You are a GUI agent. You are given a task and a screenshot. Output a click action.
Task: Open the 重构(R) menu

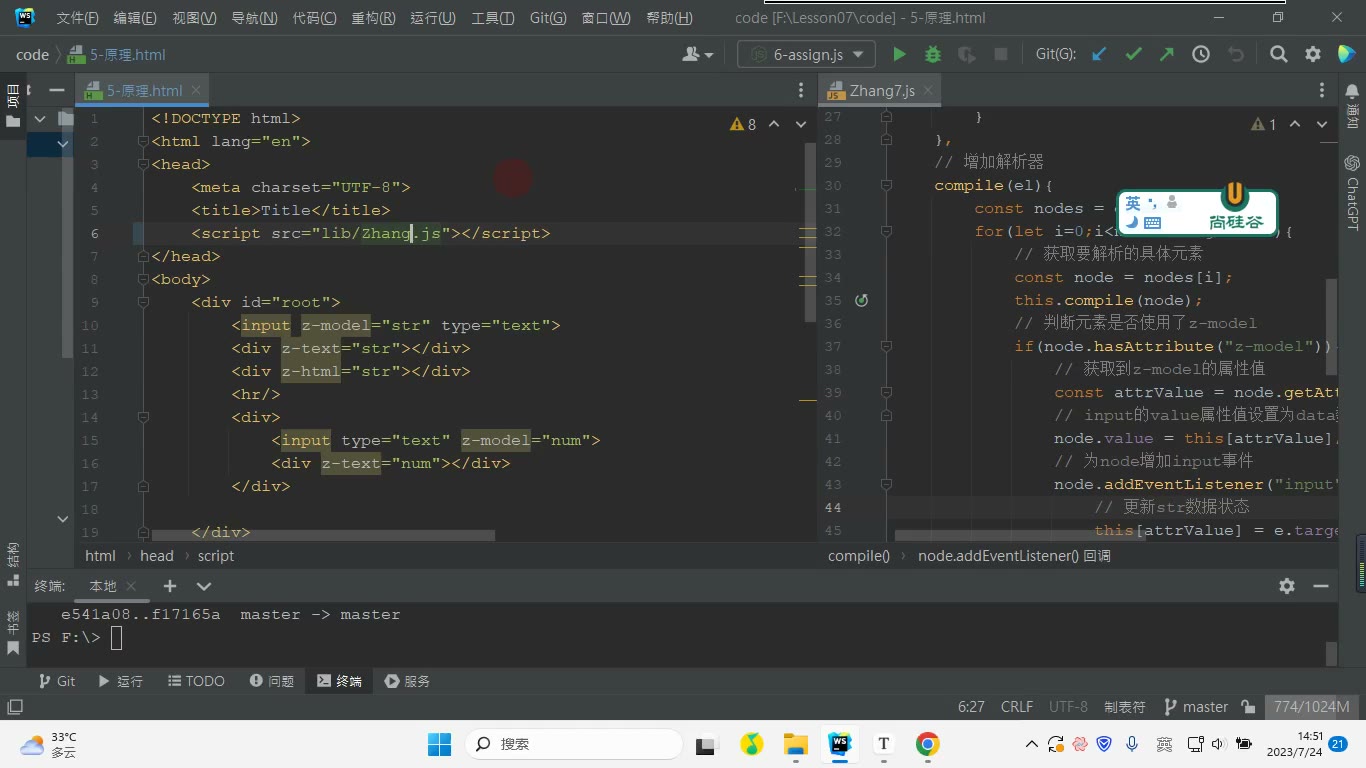pos(373,18)
